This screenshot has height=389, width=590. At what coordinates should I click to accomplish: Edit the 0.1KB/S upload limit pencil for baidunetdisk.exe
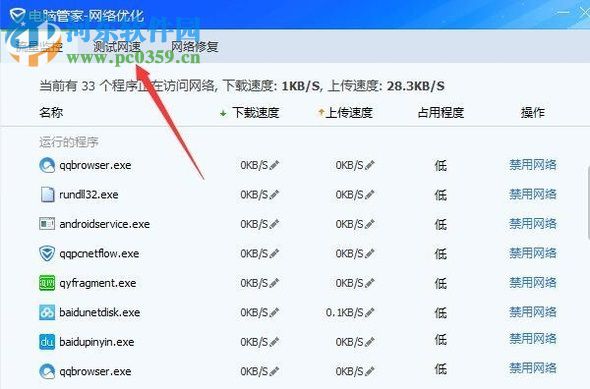pos(370,312)
